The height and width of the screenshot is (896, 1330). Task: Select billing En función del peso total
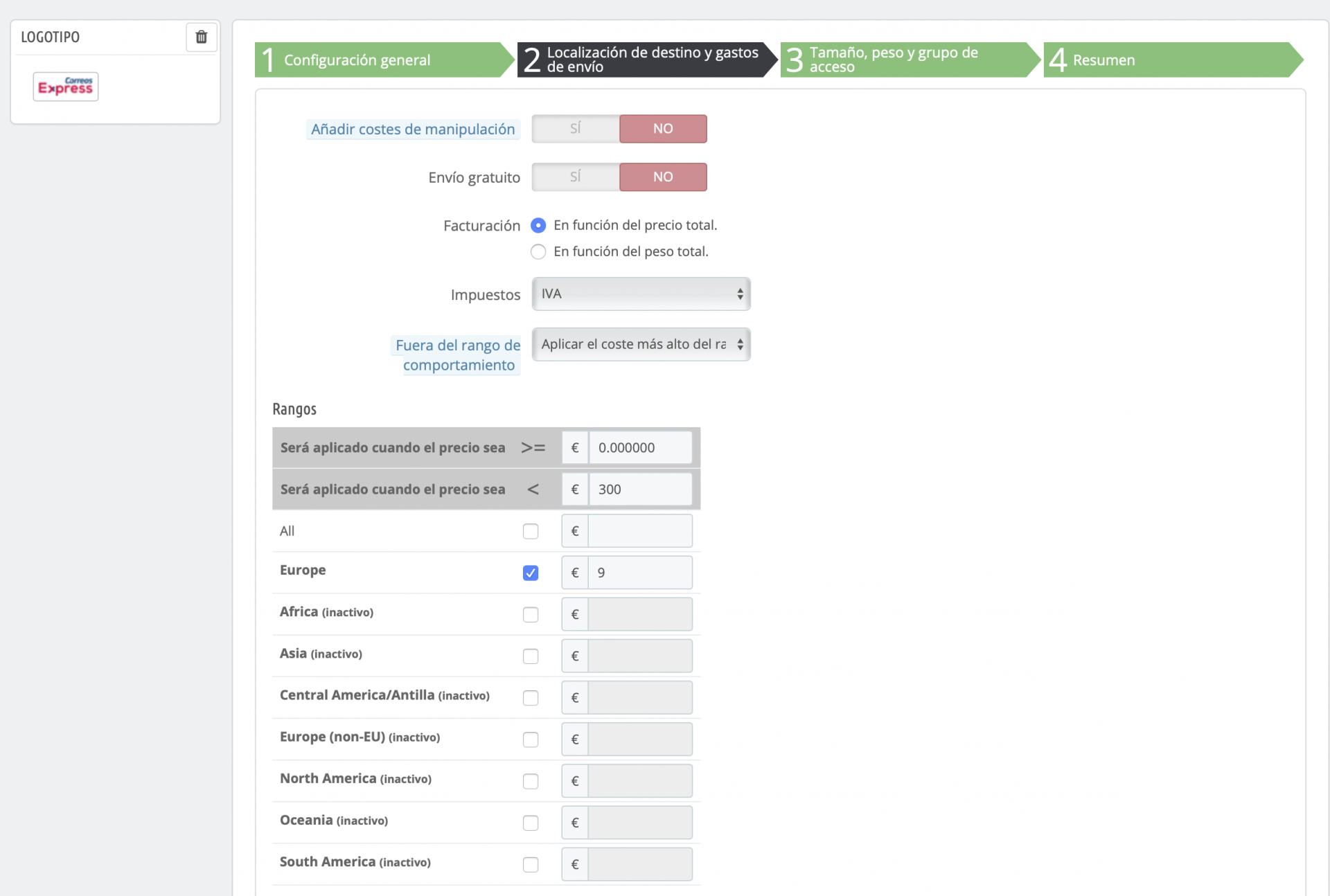click(x=538, y=252)
